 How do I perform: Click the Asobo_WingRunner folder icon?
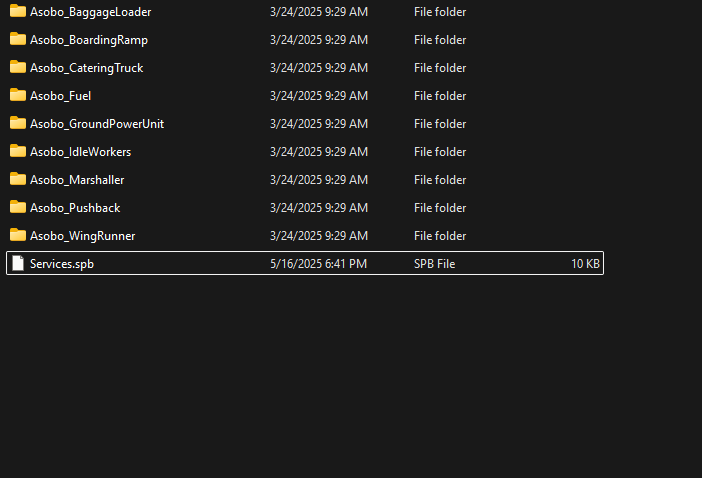tap(18, 235)
